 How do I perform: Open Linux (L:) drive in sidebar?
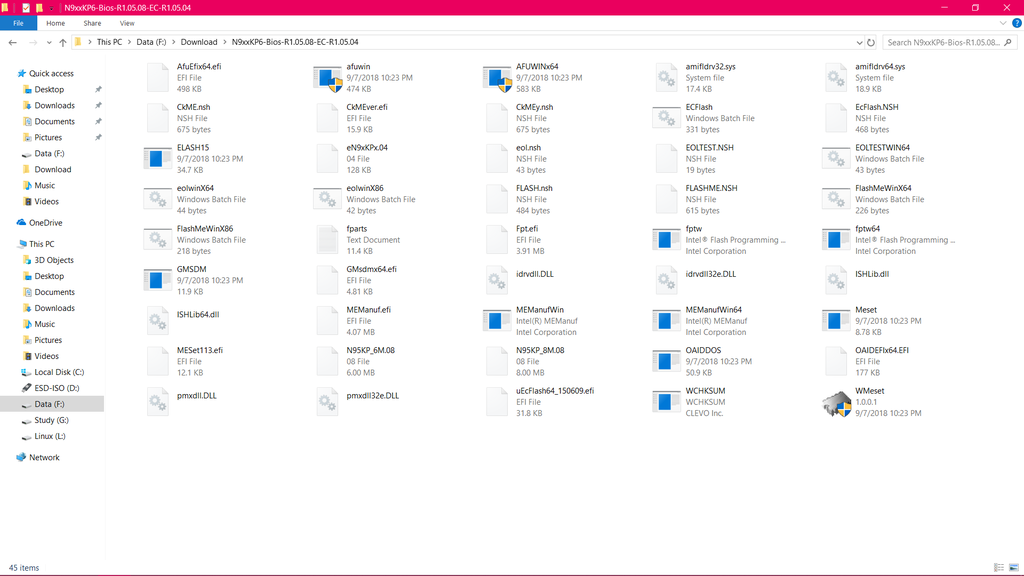pos(50,436)
